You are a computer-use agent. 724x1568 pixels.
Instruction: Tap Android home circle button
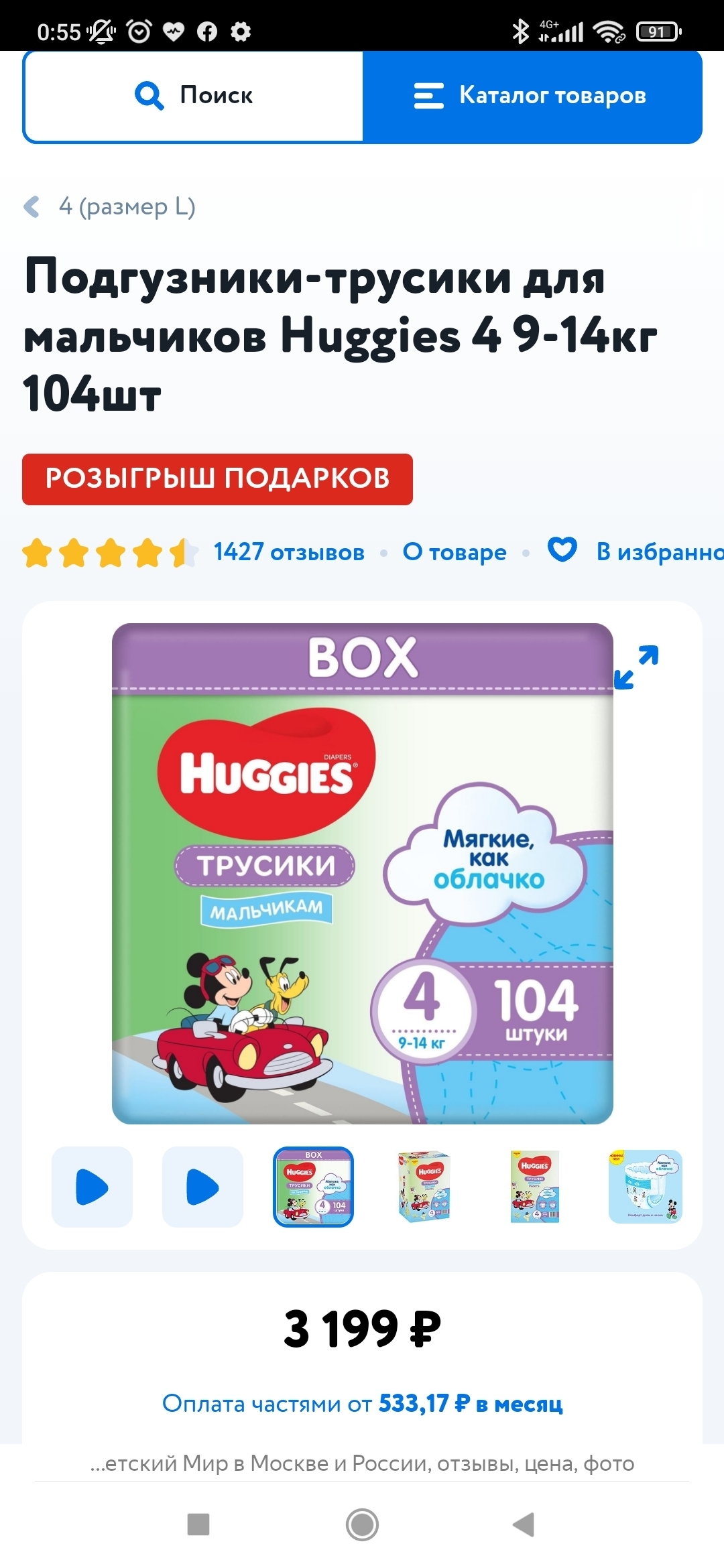pyautogui.click(x=362, y=1524)
